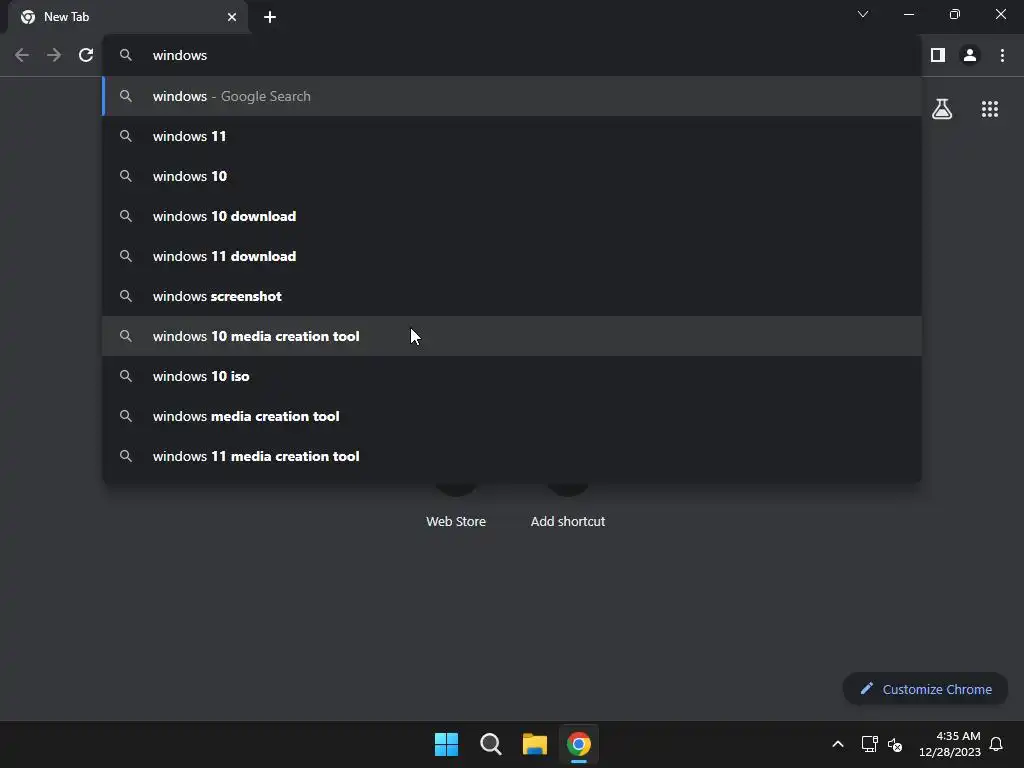Screen dimensions: 1024x768
Task: Click the Chrome taskbar icon
Action: coord(579,744)
